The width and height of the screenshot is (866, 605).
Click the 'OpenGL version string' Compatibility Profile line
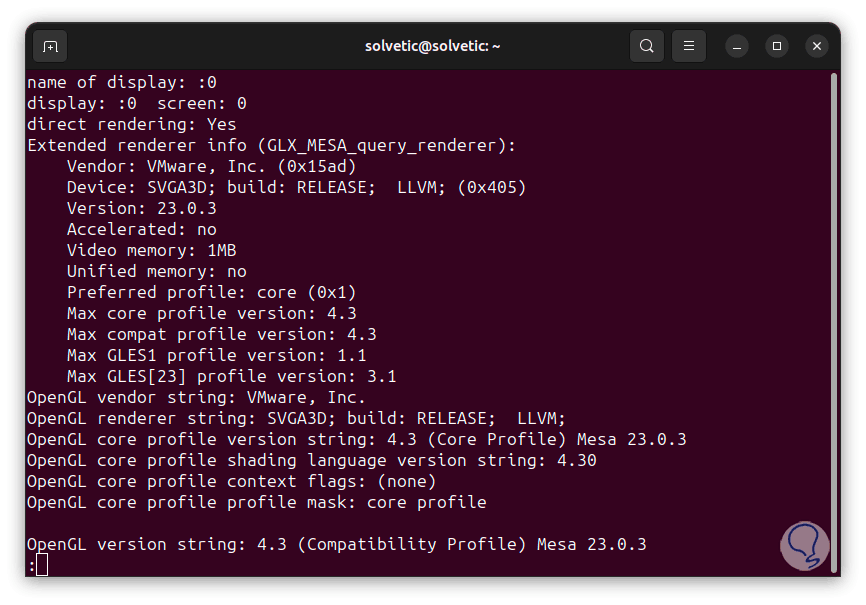tap(336, 544)
